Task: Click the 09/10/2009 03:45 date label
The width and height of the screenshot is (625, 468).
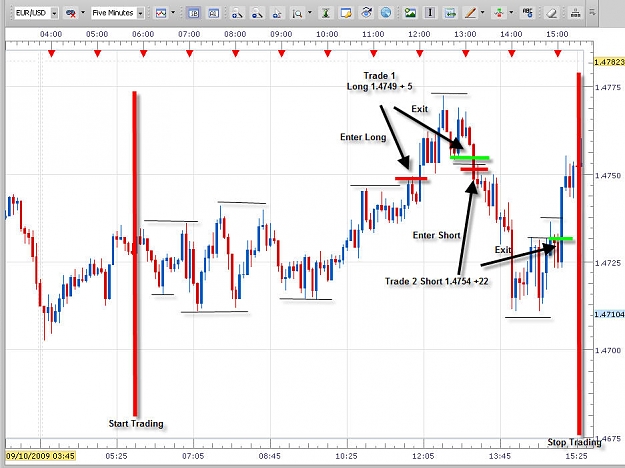Action: (40, 456)
